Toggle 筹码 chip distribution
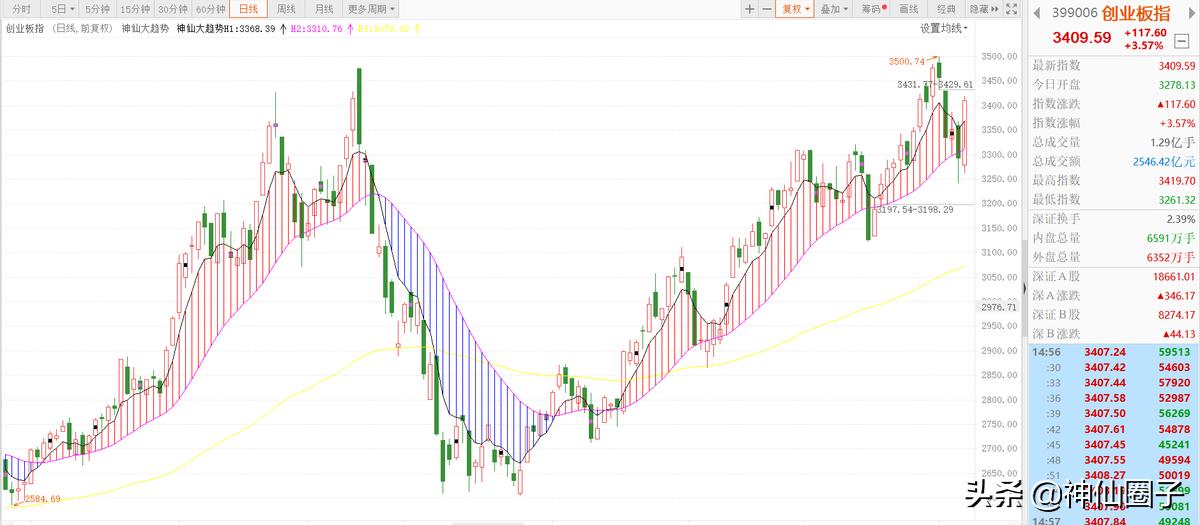Screen dimensions: 1200x525 [x=873, y=9]
